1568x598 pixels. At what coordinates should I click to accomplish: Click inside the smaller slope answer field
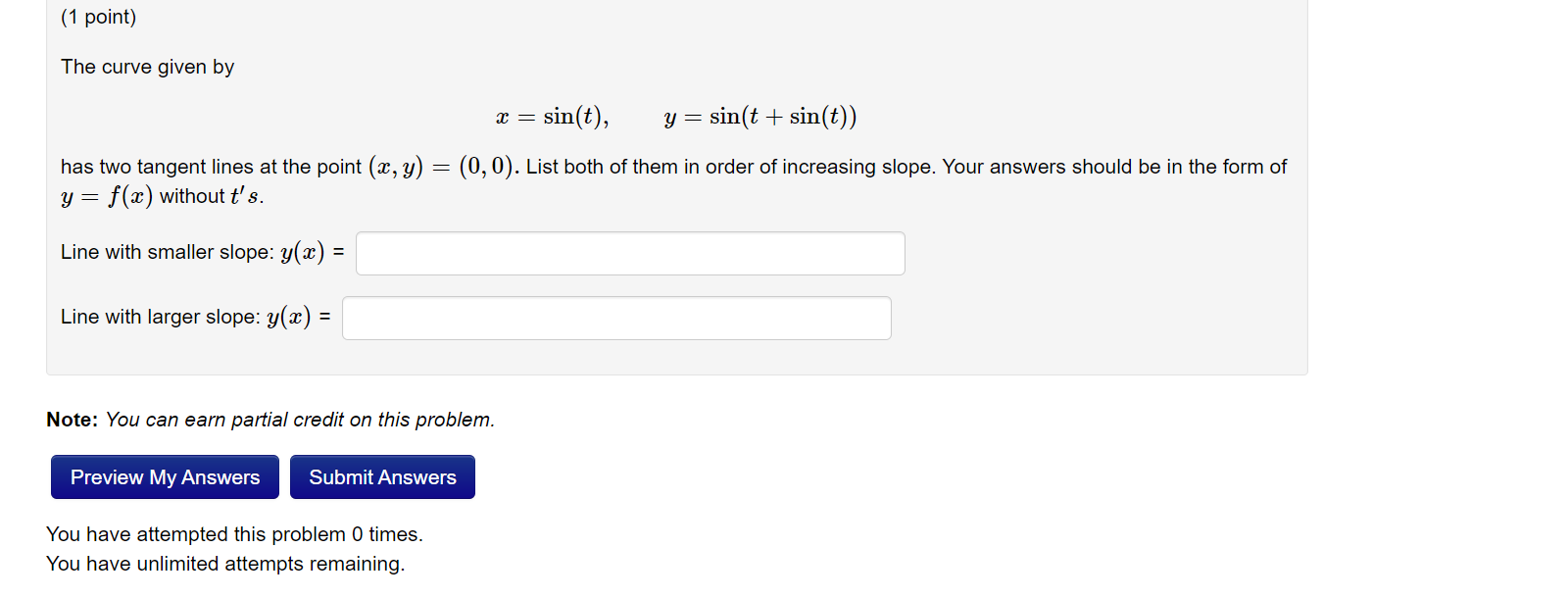point(630,253)
